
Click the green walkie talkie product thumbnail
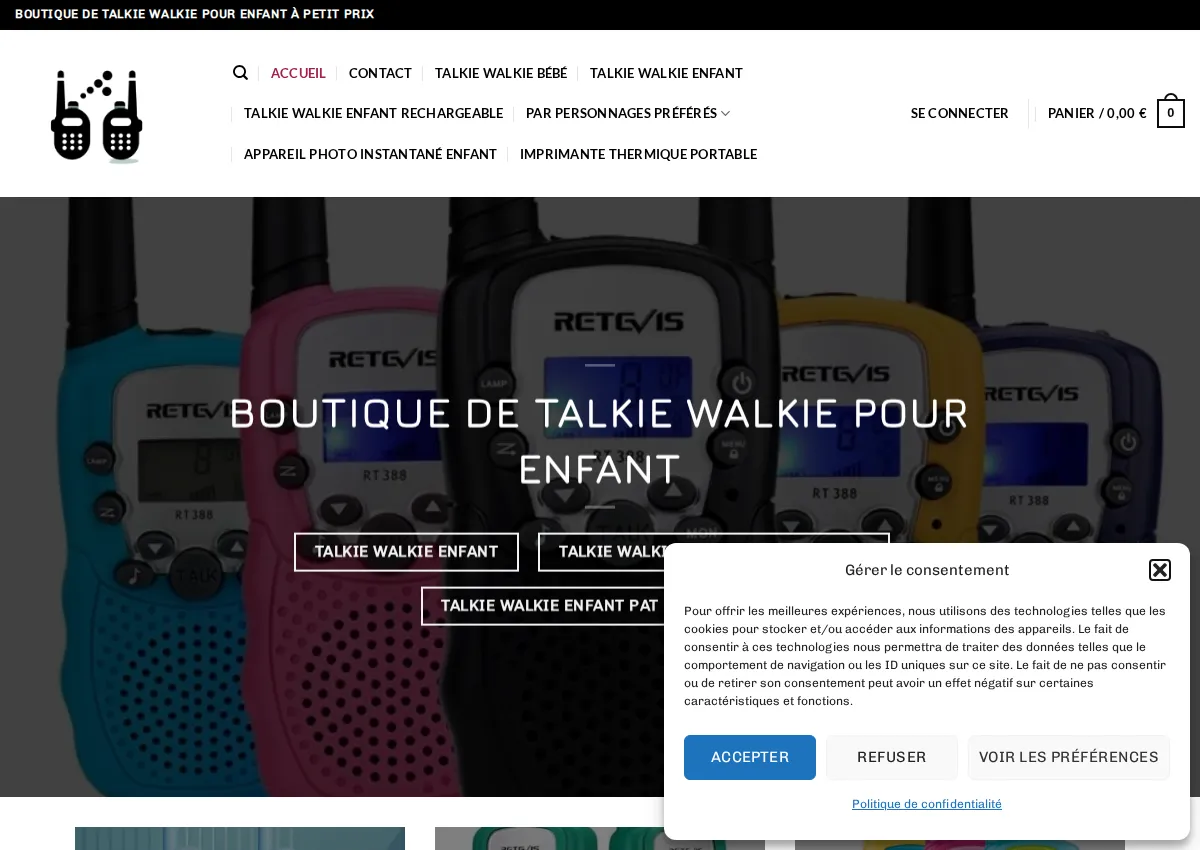click(549, 838)
